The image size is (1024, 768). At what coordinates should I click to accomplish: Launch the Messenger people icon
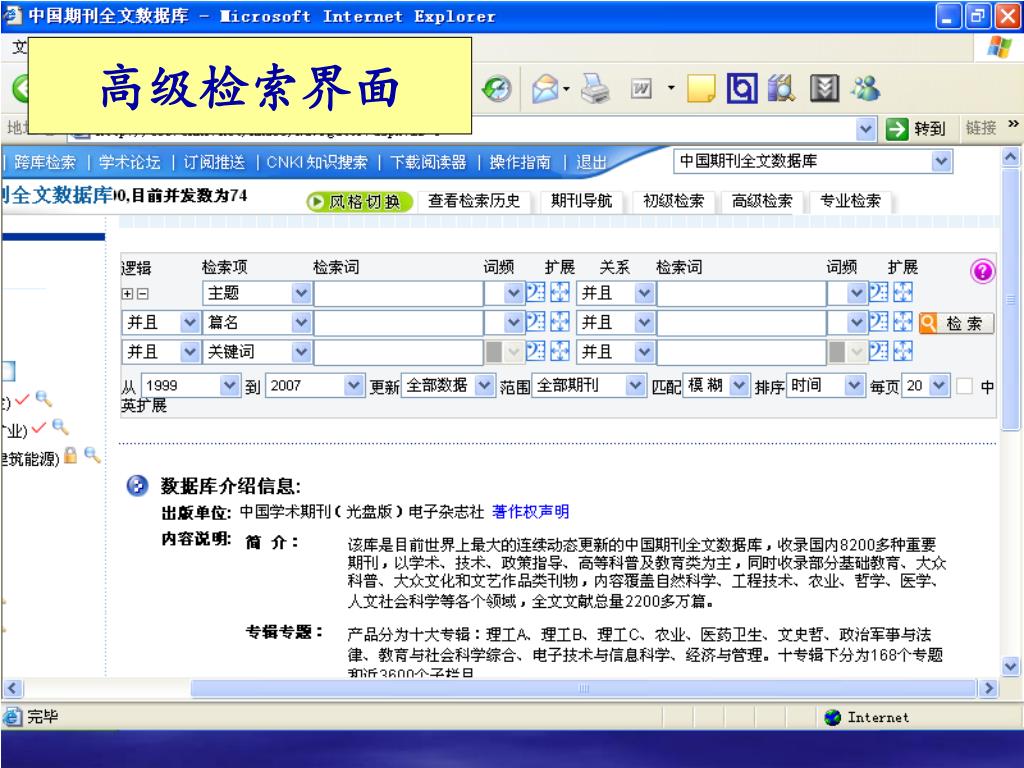pos(867,88)
